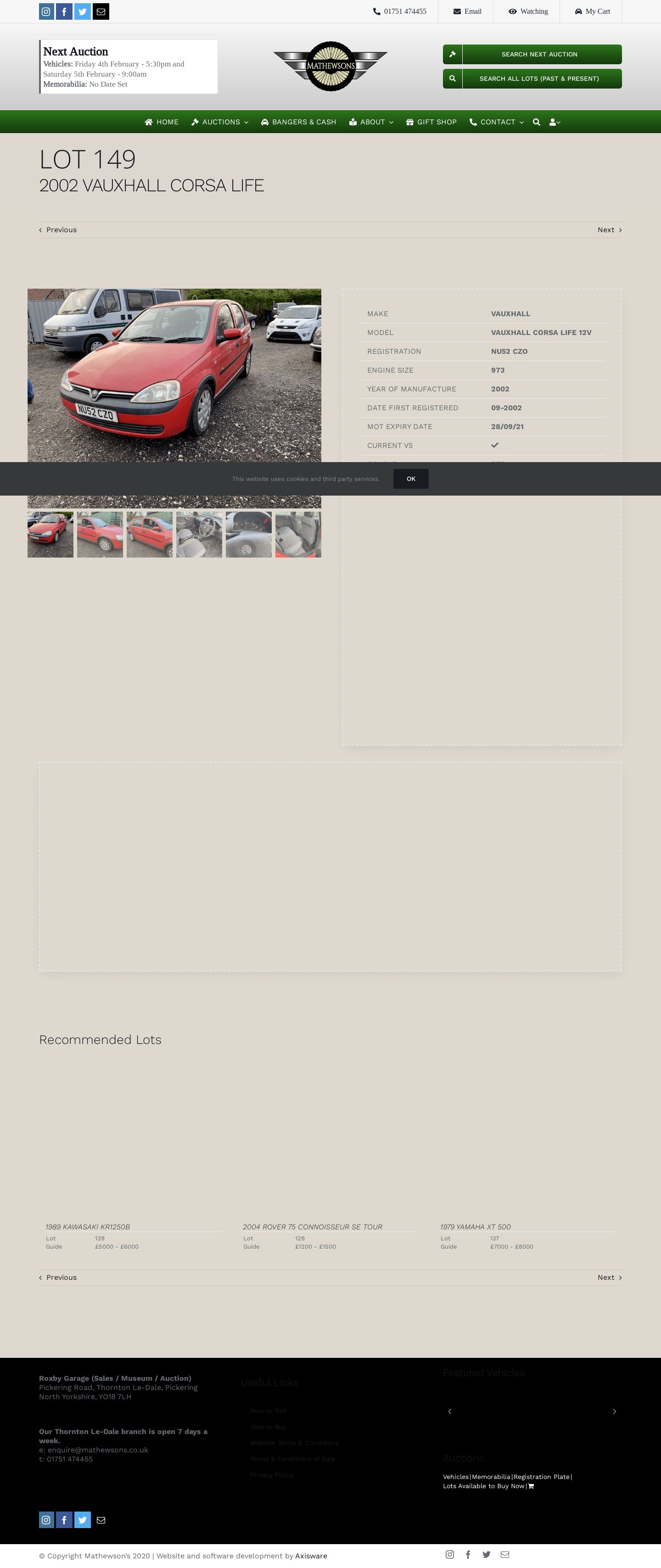Image resolution: width=661 pixels, height=1568 pixels.
Task: Go to Next lot at top
Action: [610, 229]
